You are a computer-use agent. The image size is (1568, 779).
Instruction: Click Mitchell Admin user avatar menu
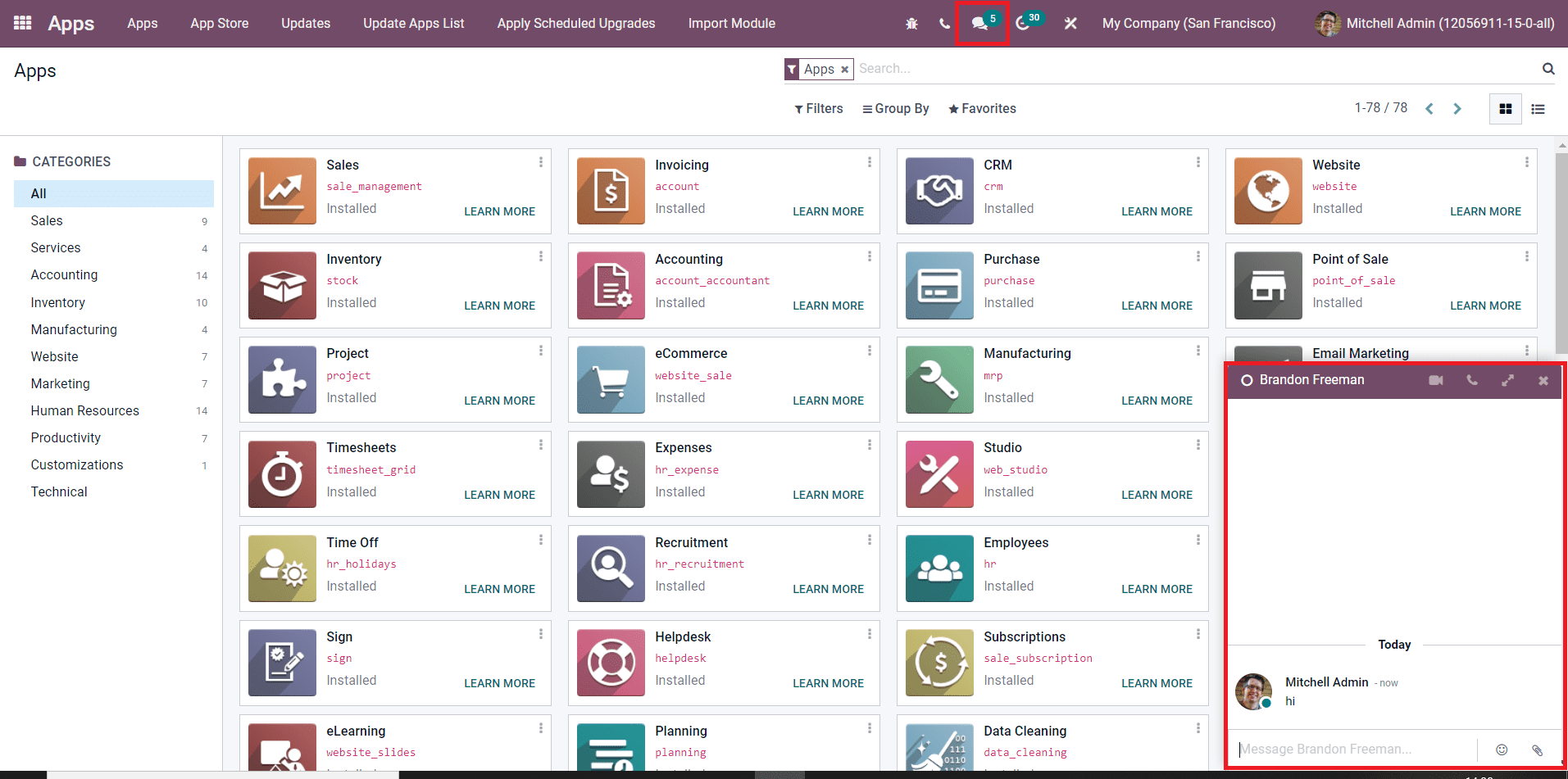pyautogui.click(x=1434, y=23)
